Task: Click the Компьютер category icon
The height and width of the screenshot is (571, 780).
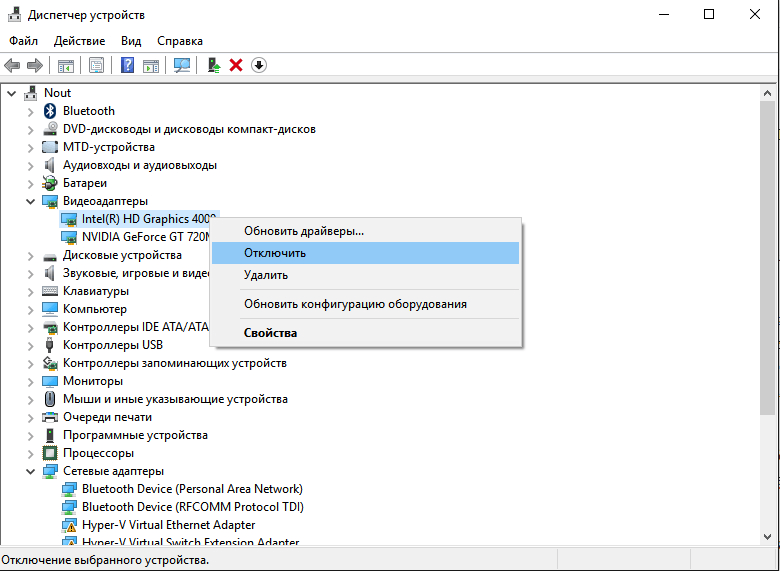Action: [x=50, y=309]
